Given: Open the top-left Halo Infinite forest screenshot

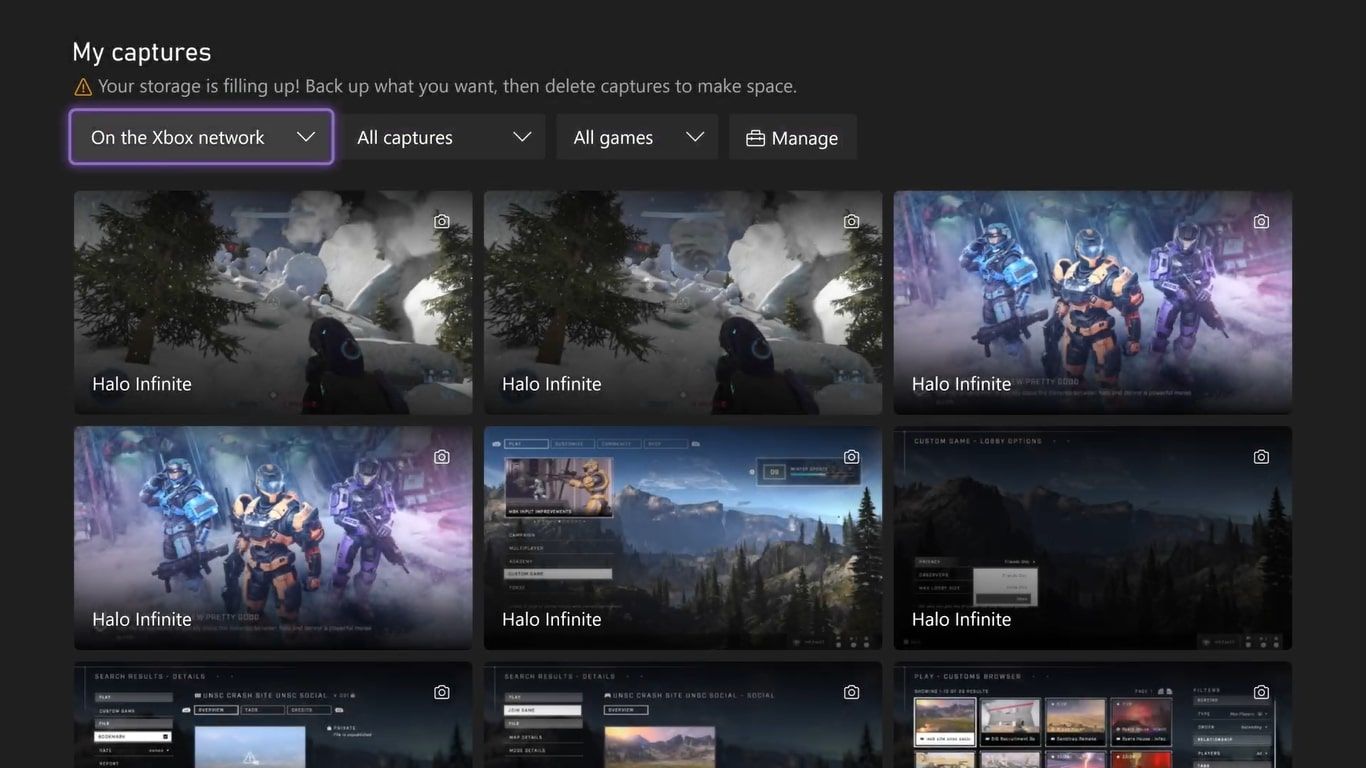Looking at the screenshot, I should point(272,302).
